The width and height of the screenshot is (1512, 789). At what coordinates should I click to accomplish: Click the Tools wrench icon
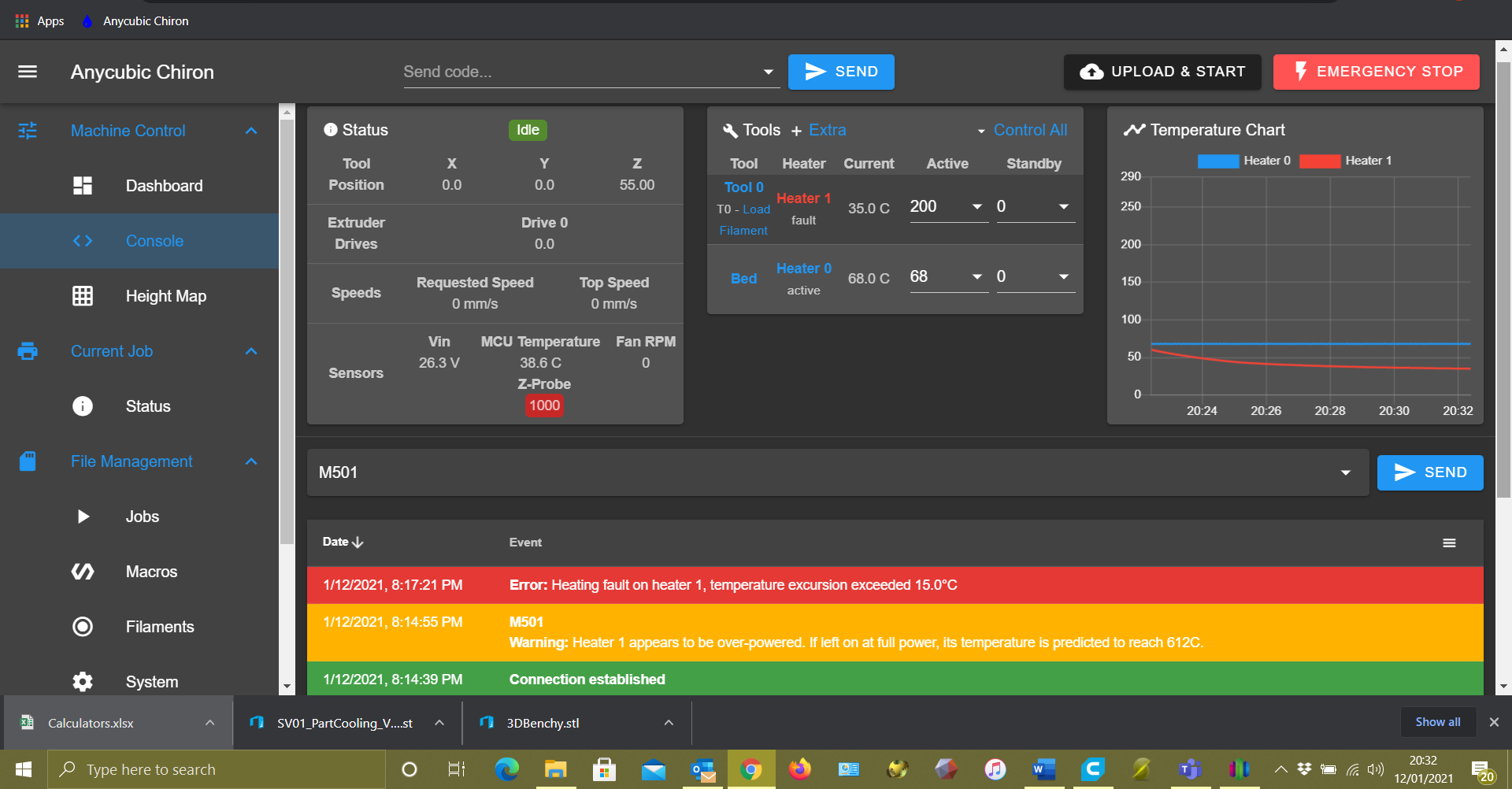tap(730, 131)
